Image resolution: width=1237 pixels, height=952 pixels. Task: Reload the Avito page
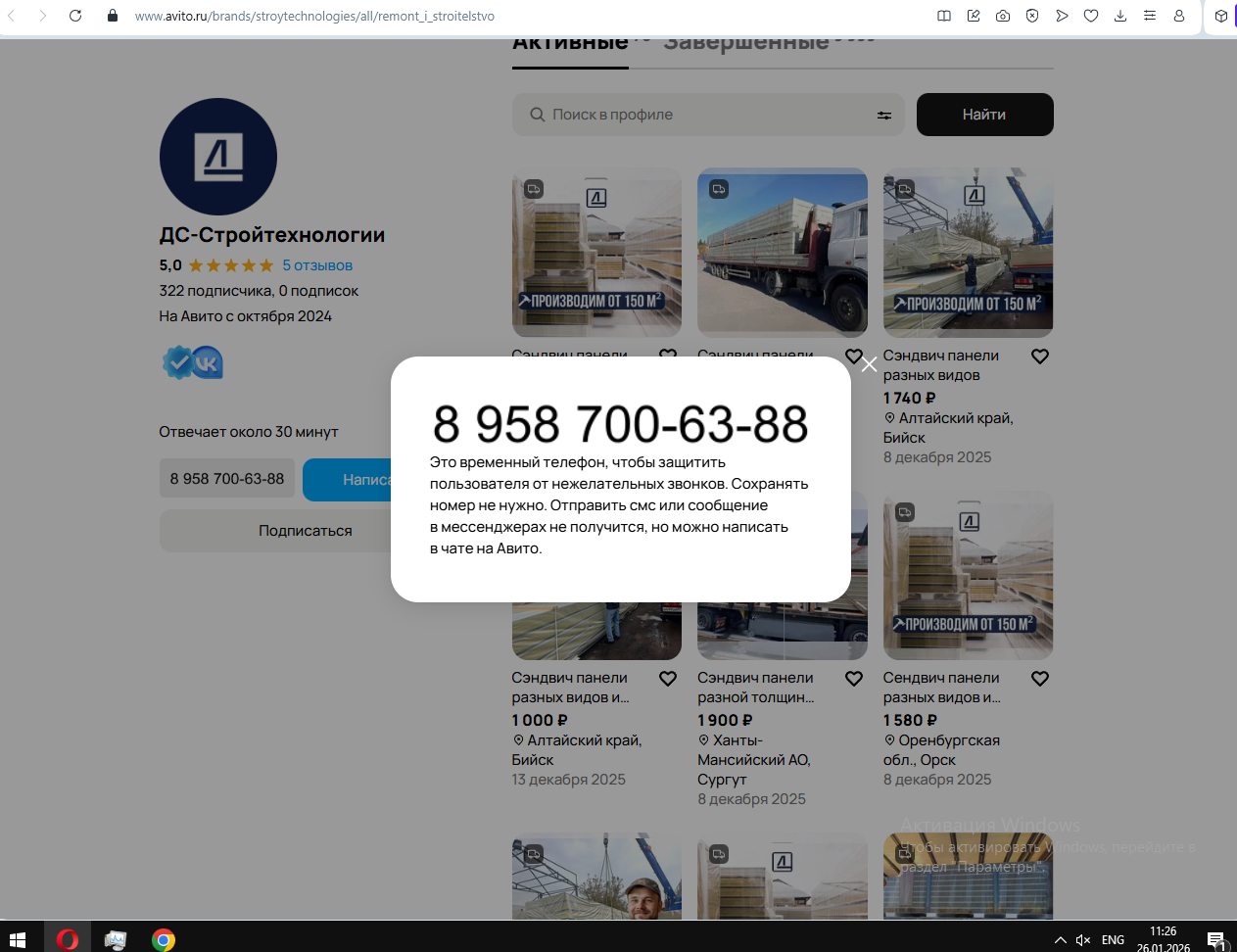pyautogui.click(x=75, y=16)
